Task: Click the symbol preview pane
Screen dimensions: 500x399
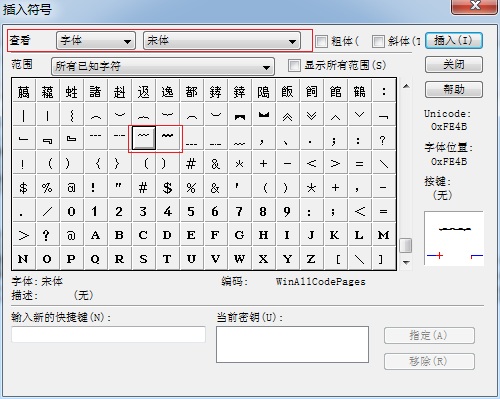Action: [454, 238]
